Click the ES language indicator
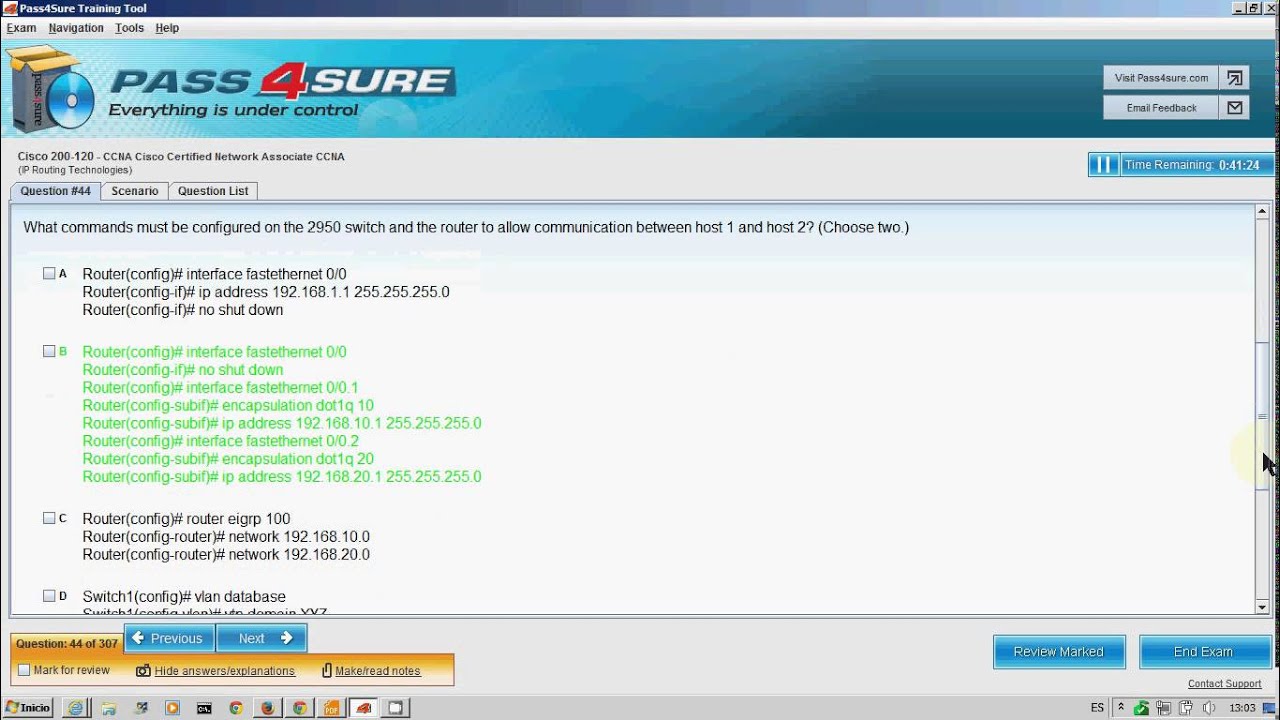 pyautogui.click(x=1097, y=708)
